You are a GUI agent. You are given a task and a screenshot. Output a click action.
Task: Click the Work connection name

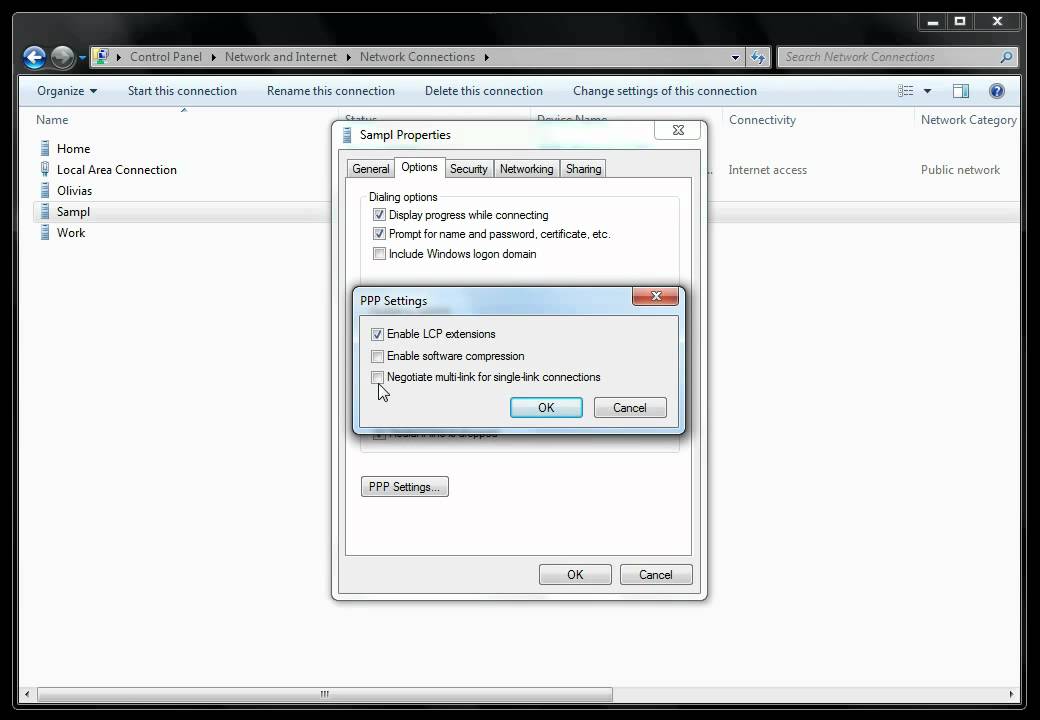71,233
